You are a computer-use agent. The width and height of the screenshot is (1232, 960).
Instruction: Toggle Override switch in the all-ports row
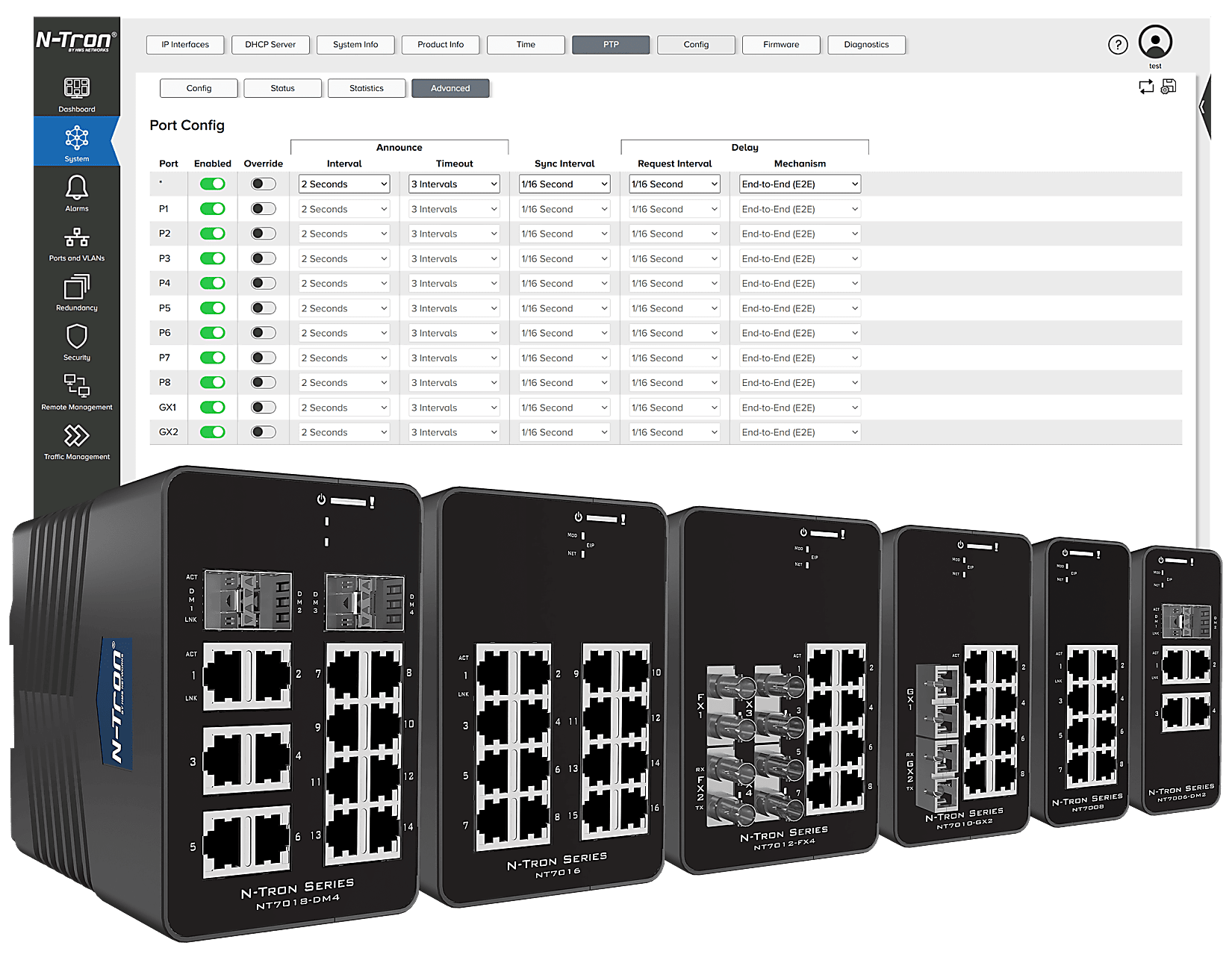point(264,184)
